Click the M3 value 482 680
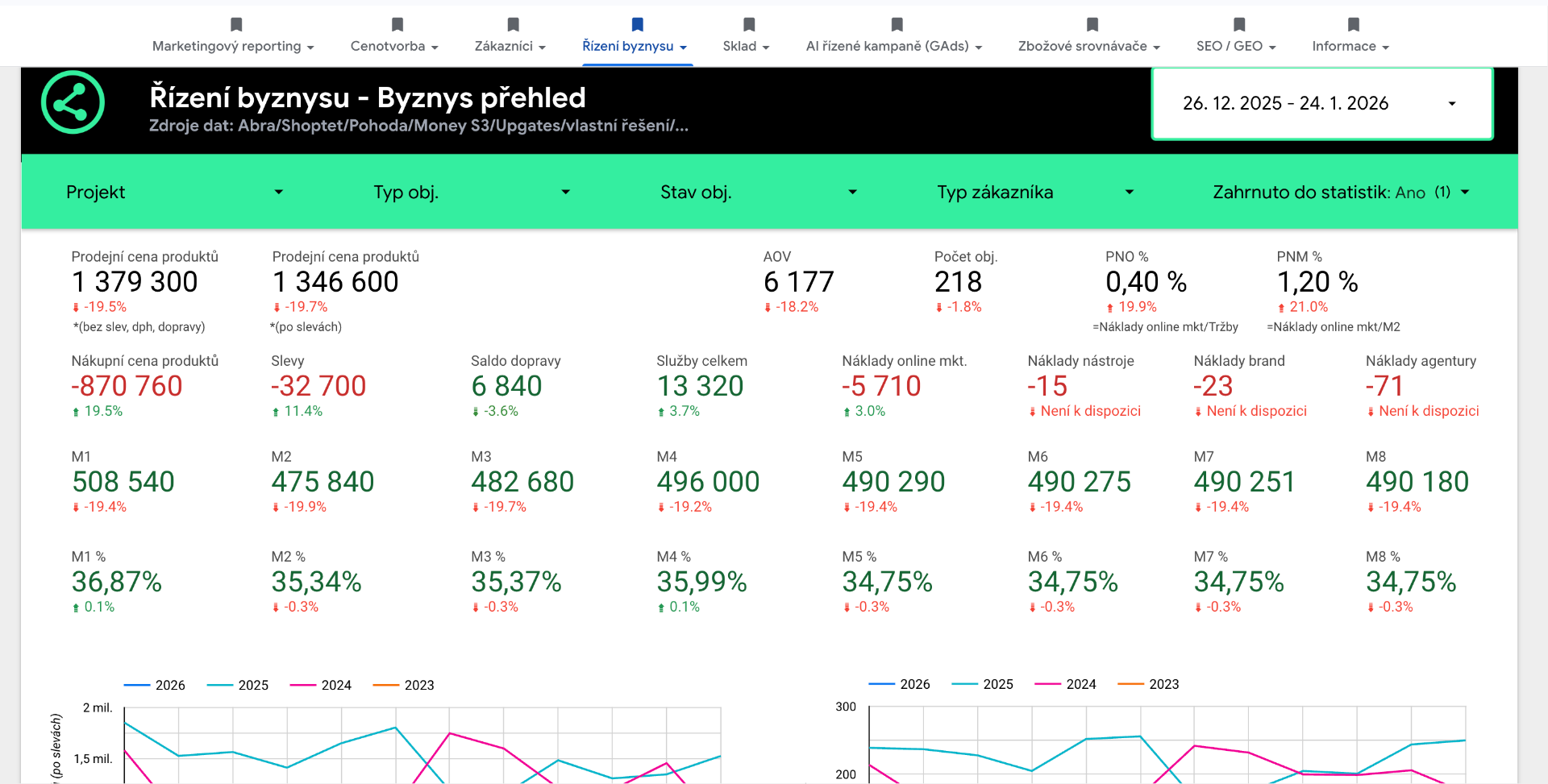The width and height of the screenshot is (1548, 784). [x=522, y=482]
